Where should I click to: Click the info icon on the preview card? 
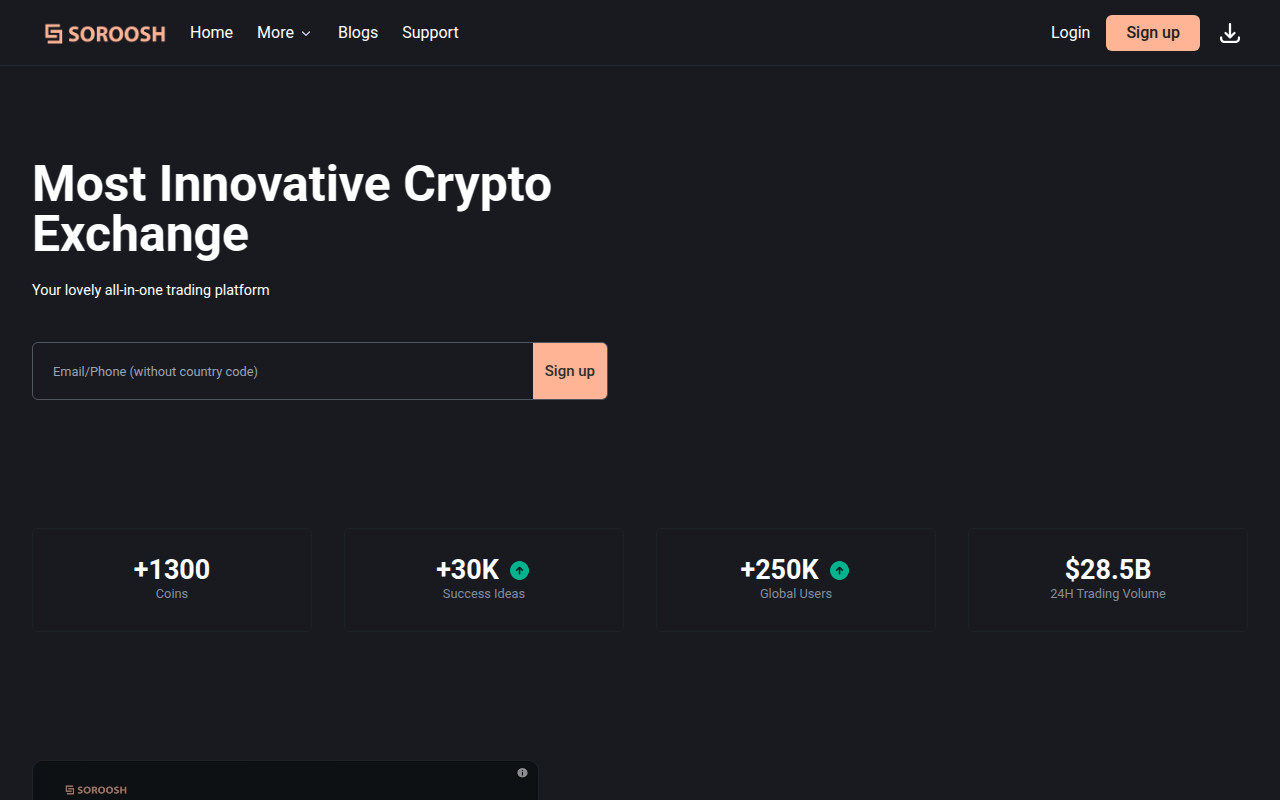522,773
